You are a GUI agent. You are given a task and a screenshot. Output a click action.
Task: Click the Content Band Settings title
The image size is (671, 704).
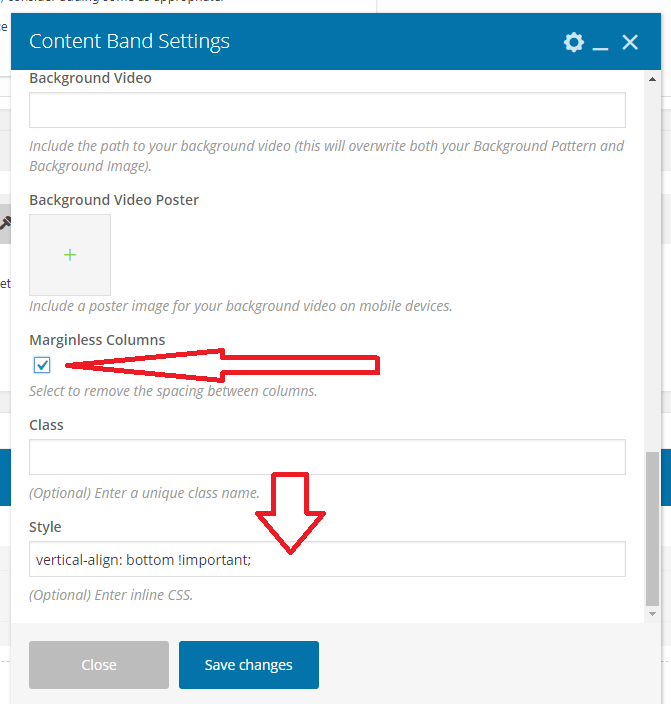tap(129, 41)
